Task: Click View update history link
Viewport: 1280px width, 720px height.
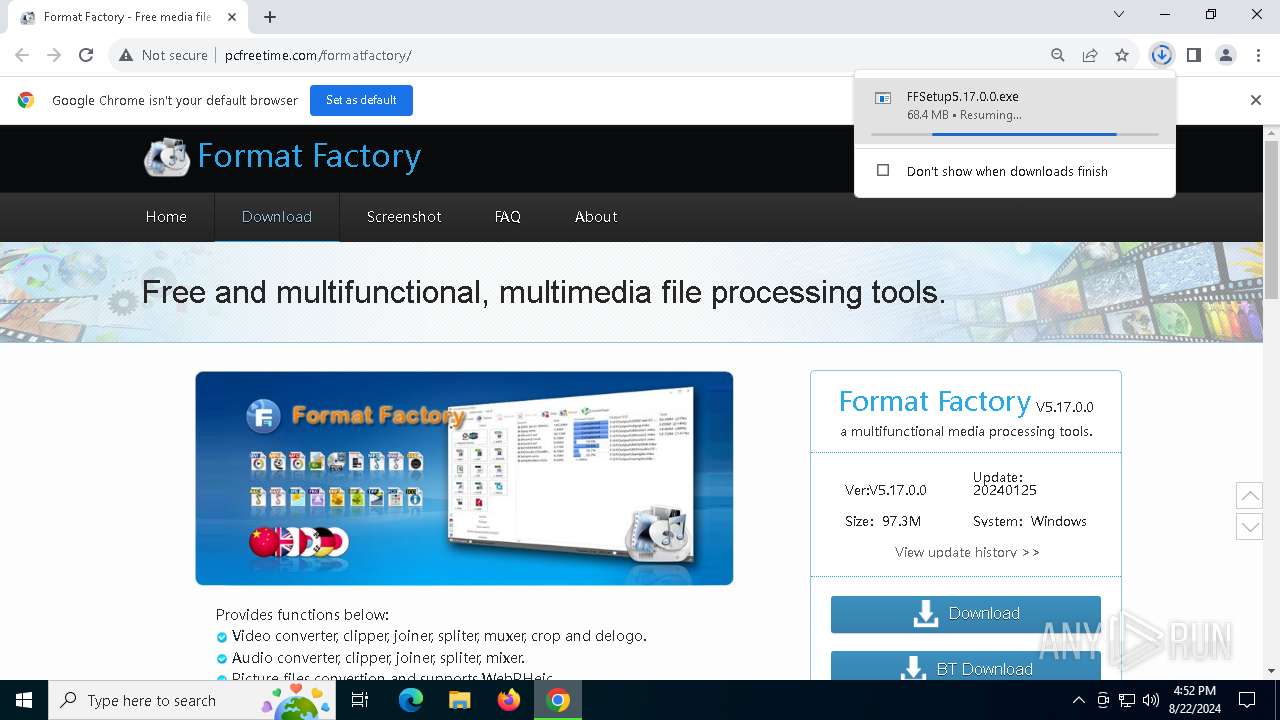Action: click(967, 552)
